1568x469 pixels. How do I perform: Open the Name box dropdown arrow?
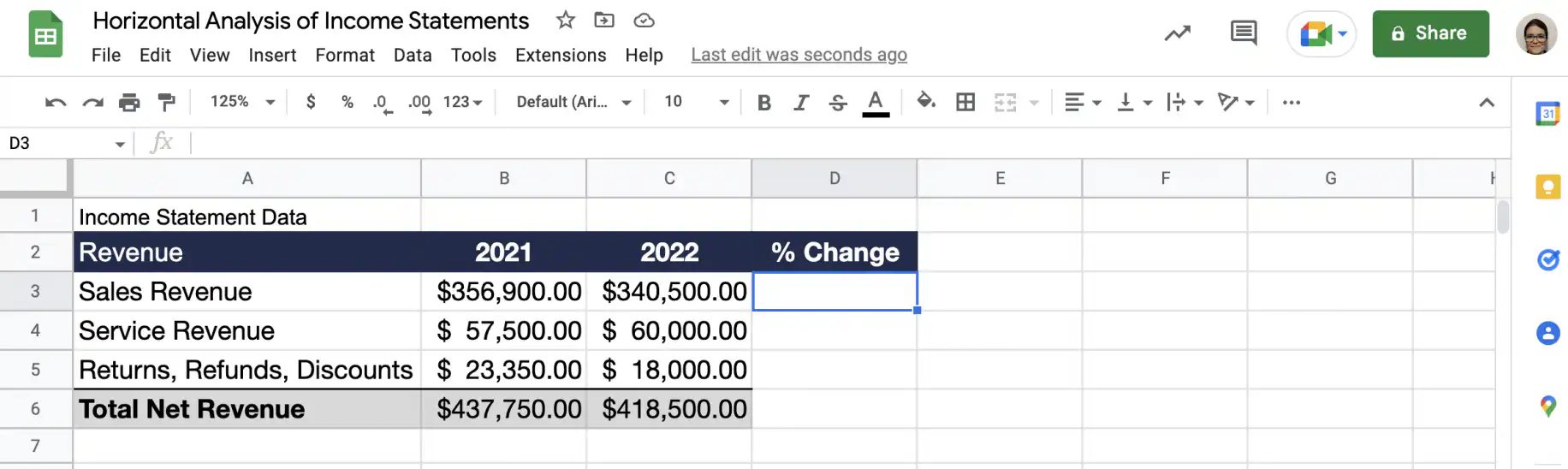[x=120, y=144]
